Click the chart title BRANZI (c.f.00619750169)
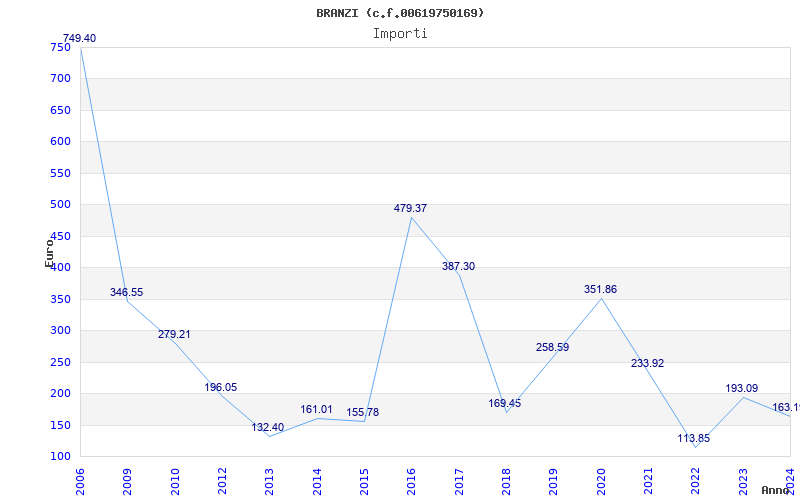This screenshot has height=500, width=800. pyautogui.click(x=400, y=13)
